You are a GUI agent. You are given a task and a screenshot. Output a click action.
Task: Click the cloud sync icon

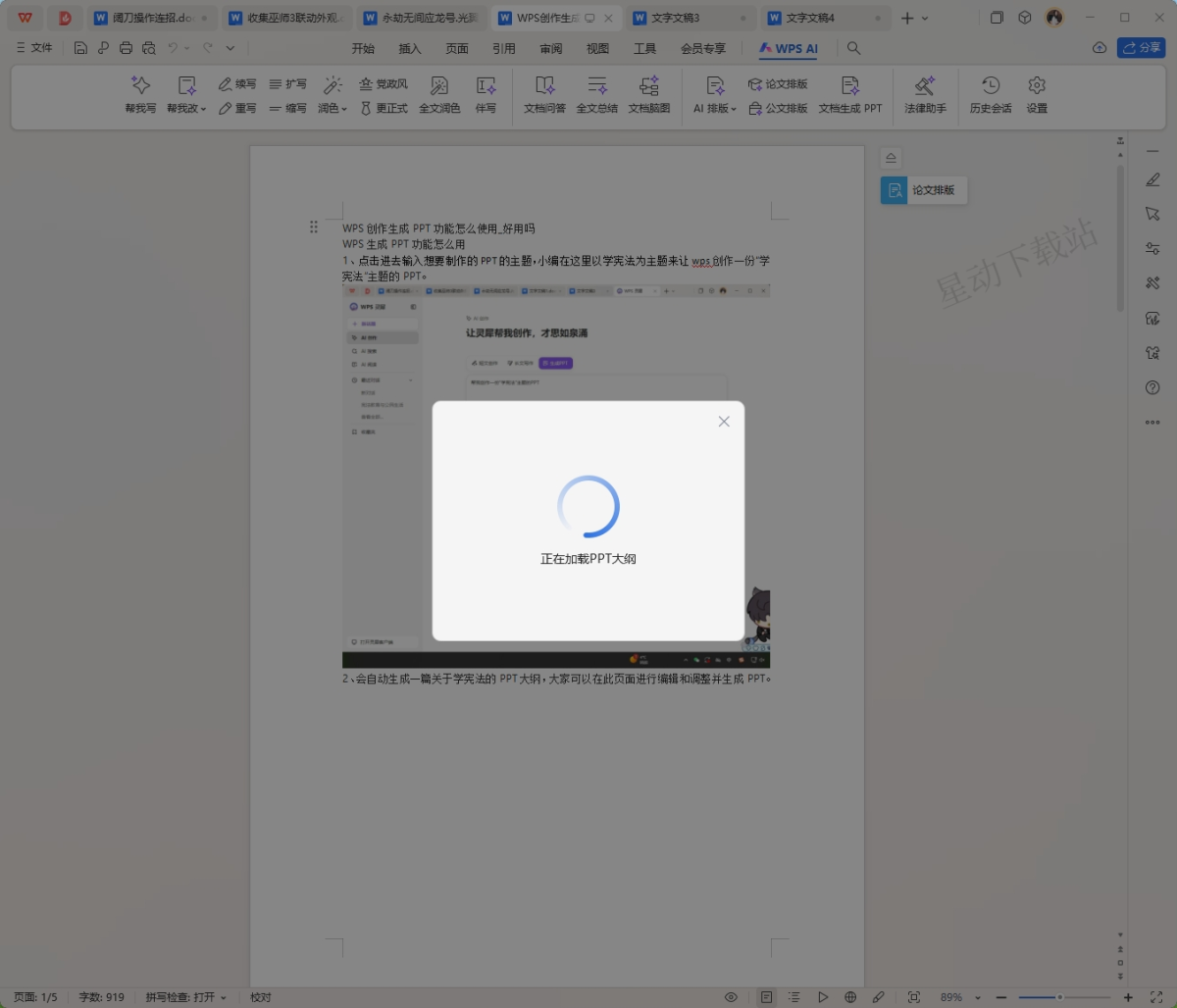1100,47
